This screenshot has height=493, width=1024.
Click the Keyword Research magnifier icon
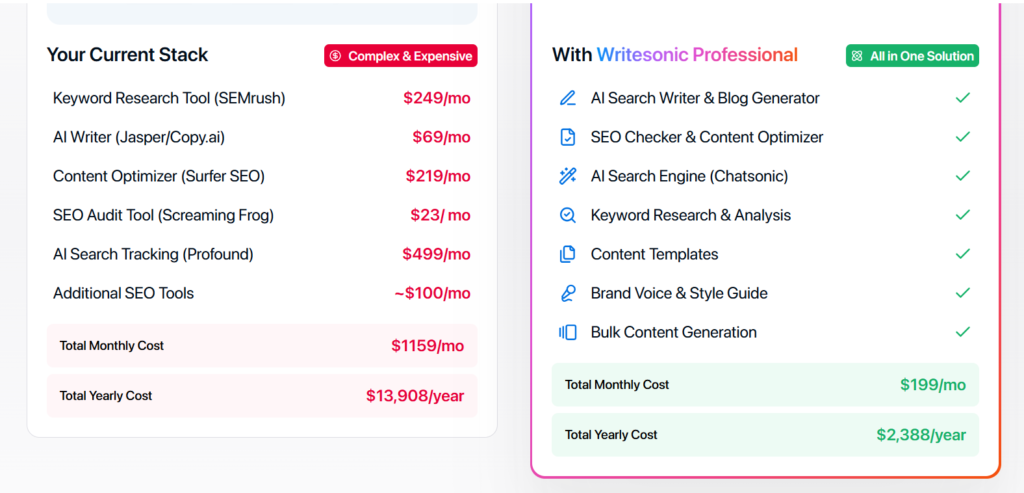tap(568, 215)
